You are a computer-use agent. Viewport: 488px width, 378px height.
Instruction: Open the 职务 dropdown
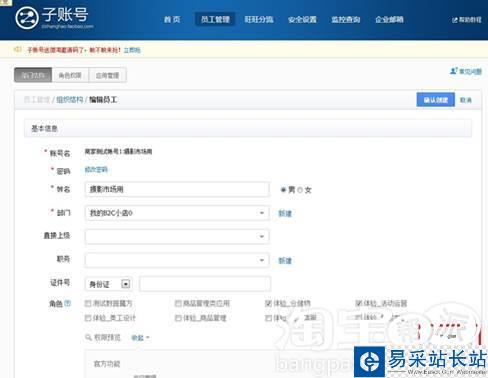click(x=177, y=260)
